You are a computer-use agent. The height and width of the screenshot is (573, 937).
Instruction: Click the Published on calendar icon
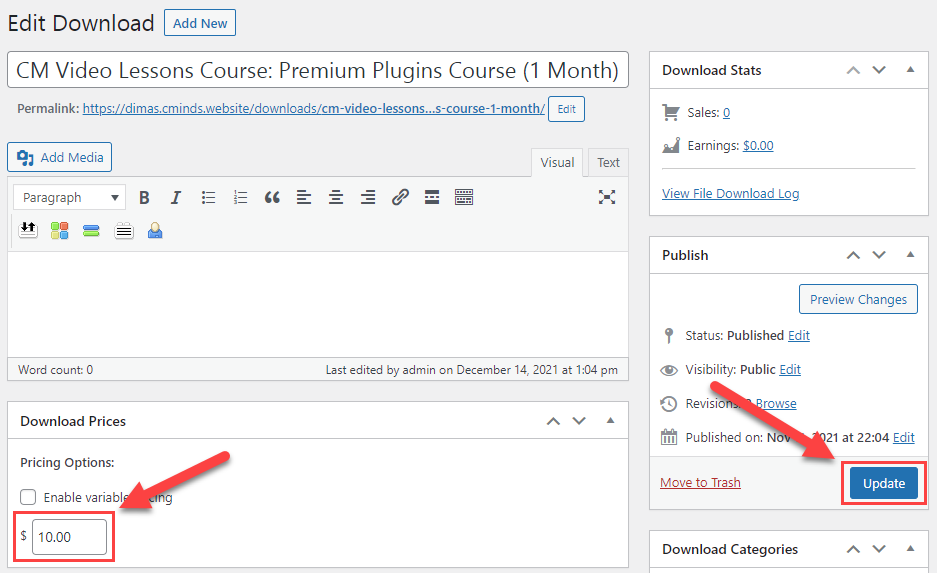tap(669, 437)
